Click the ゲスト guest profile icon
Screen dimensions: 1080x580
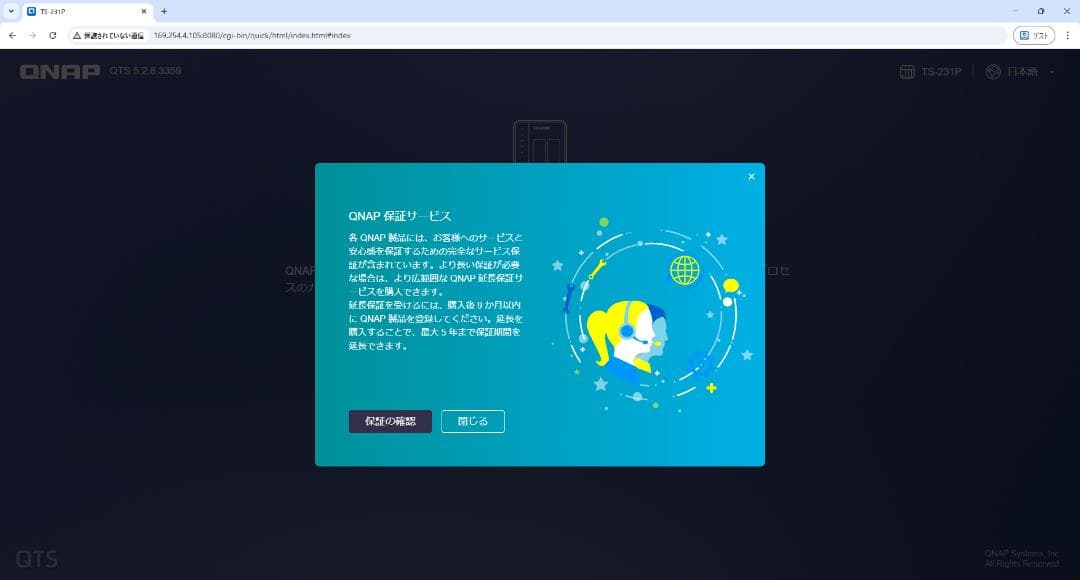pyautogui.click(x=1035, y=33)
